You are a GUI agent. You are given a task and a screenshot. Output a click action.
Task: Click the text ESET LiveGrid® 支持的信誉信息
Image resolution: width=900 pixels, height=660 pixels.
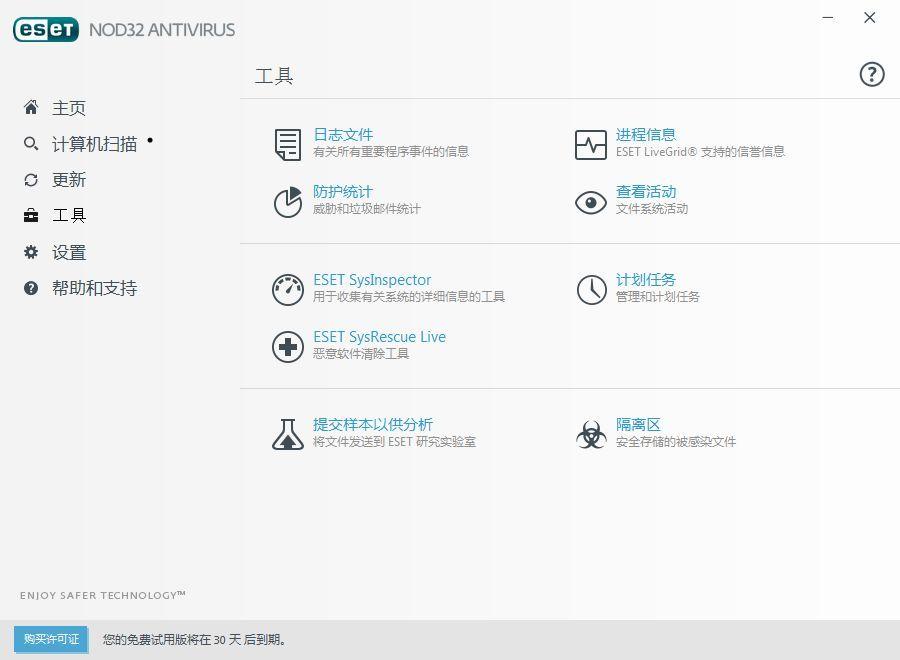(x=700, y=152)
